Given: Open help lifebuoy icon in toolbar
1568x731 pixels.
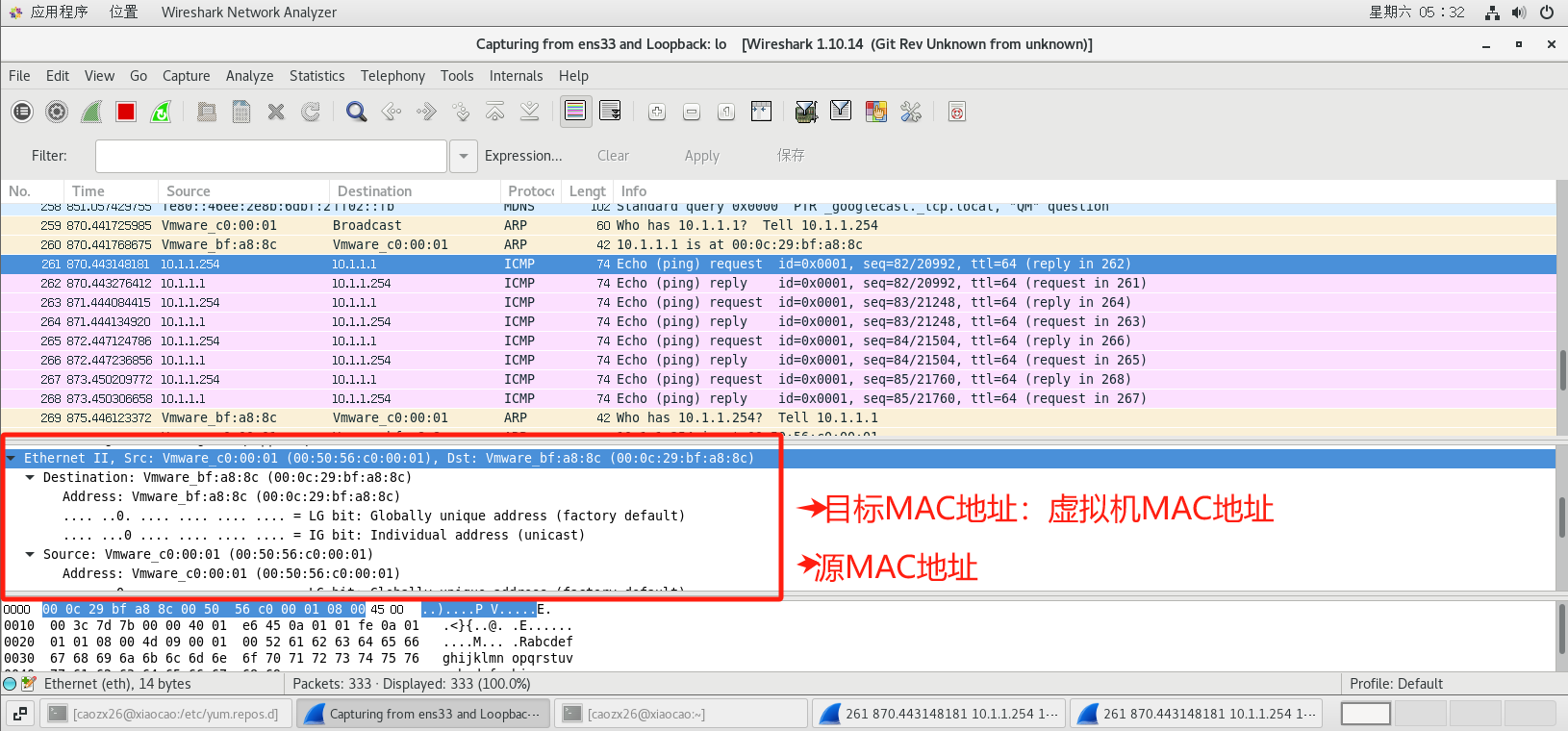Looking at the screenshot, I should coord(956,112).
